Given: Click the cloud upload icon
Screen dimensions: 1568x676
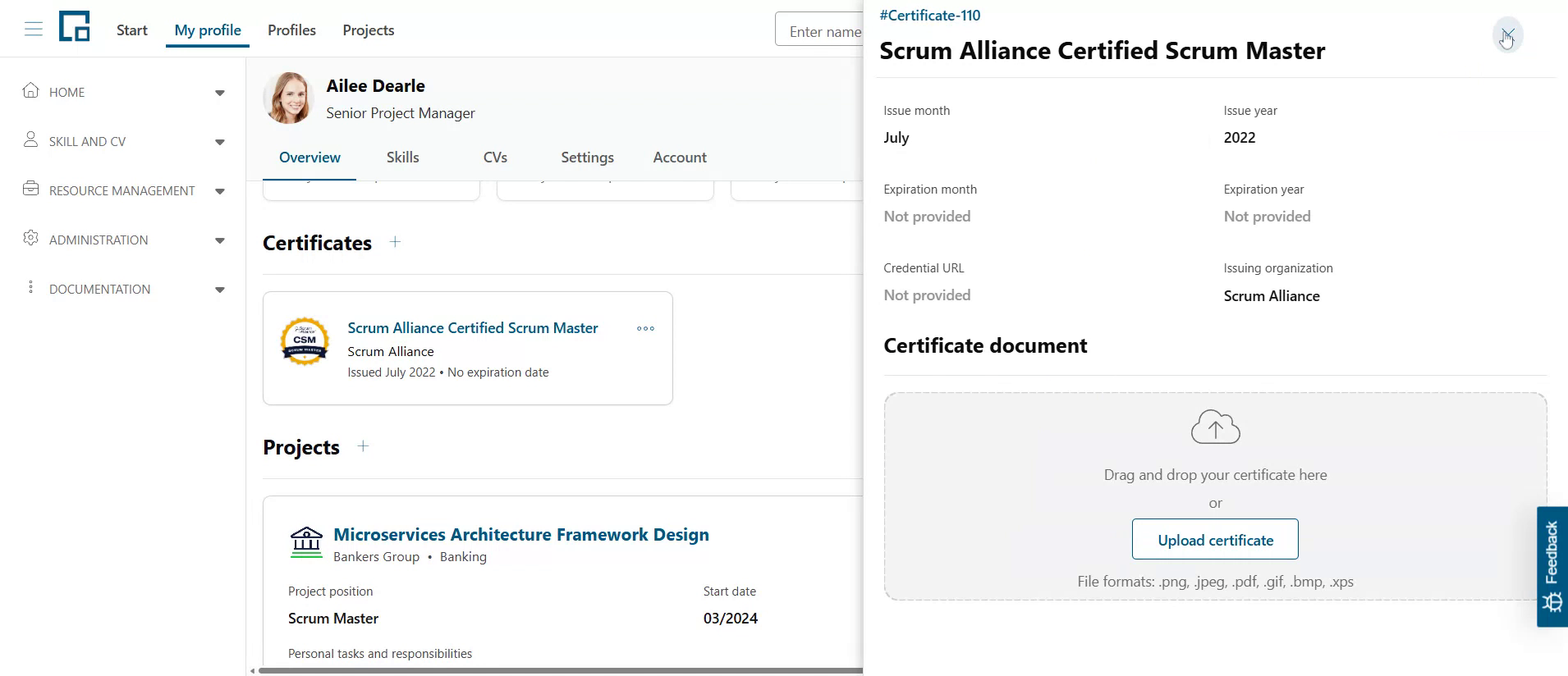Looking at the screenshot, I should (x=1216, y=427).
